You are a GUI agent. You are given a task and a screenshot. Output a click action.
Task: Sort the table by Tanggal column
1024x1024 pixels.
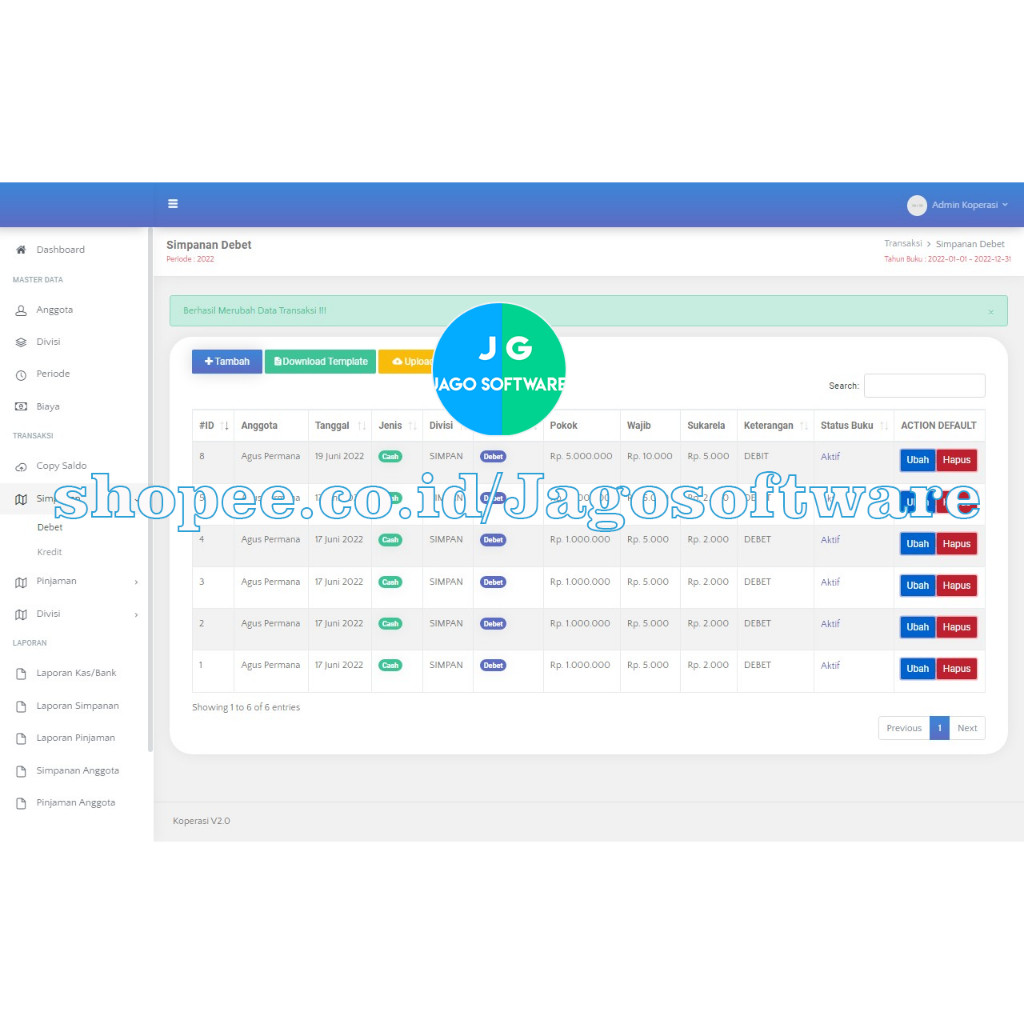click(x=338, y=425)
